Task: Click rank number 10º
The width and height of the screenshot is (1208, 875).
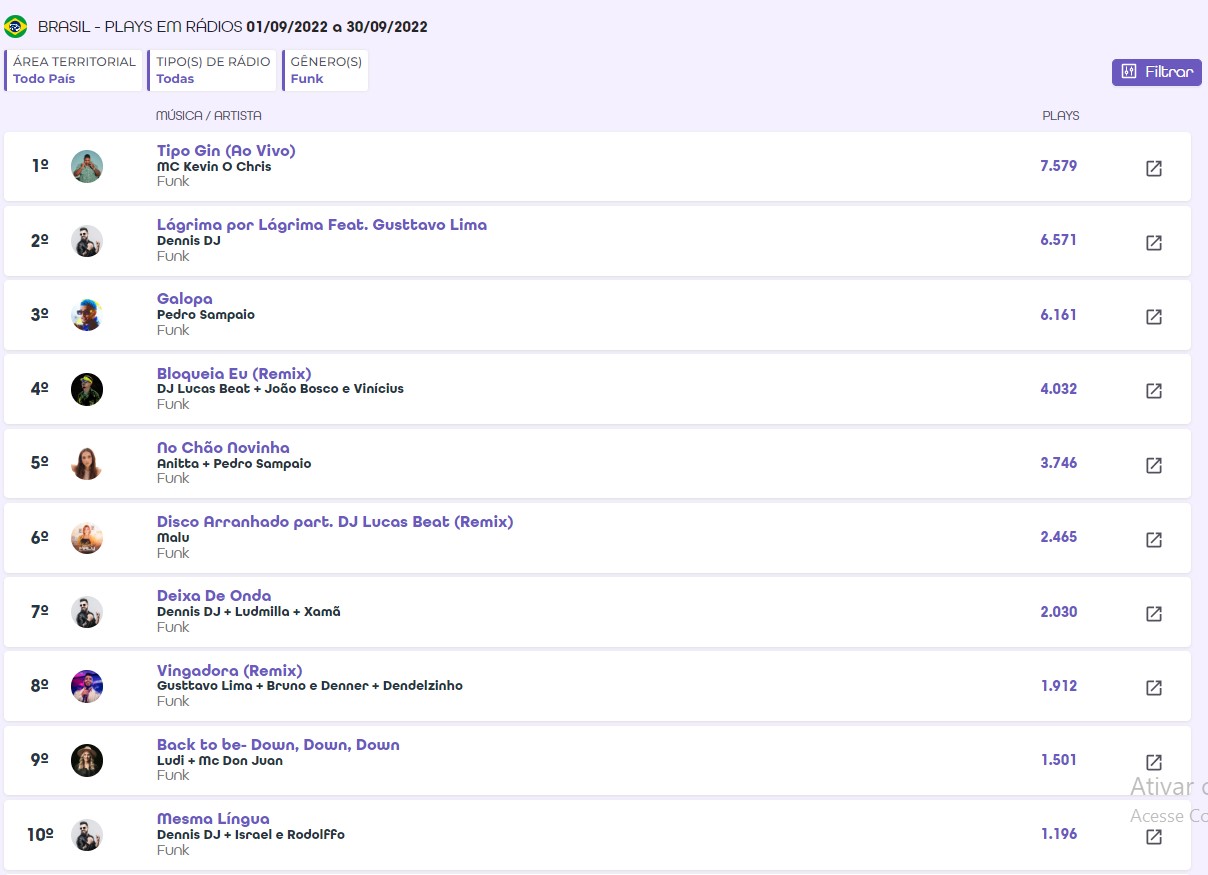Action: point(40,835)
